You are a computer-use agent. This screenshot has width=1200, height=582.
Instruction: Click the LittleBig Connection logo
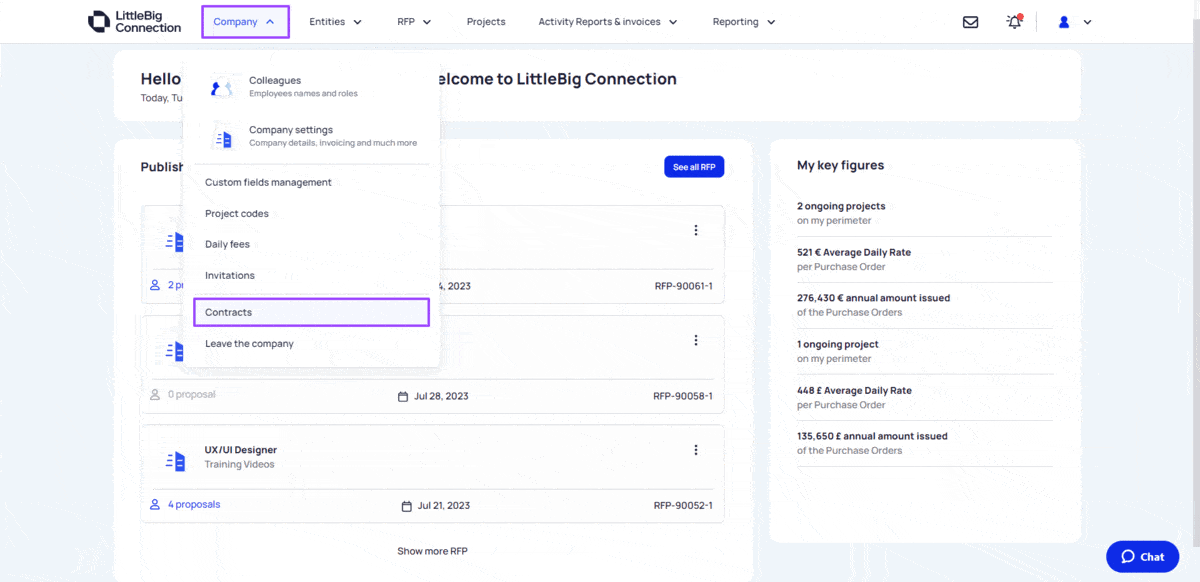(x=134, y=21)
